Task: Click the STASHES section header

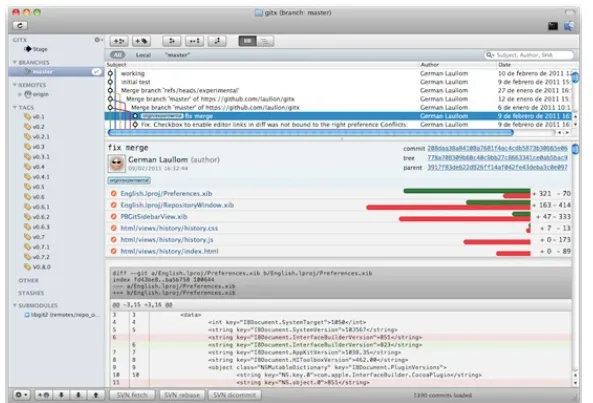Action: coord(31,293)
